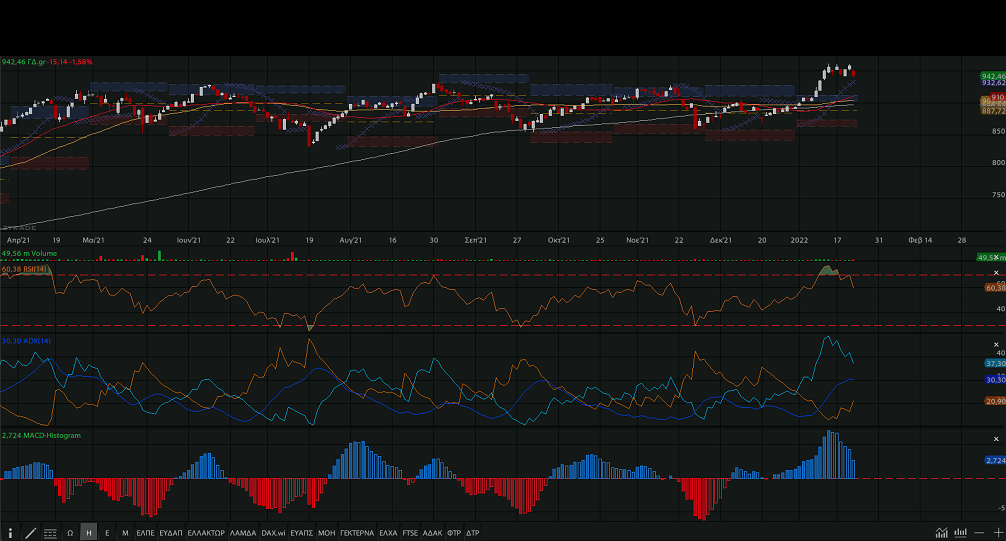This screenshot has height=541, width=1006.
Task: Select the monthly Μ timeframe
Action: pos(125,533)
